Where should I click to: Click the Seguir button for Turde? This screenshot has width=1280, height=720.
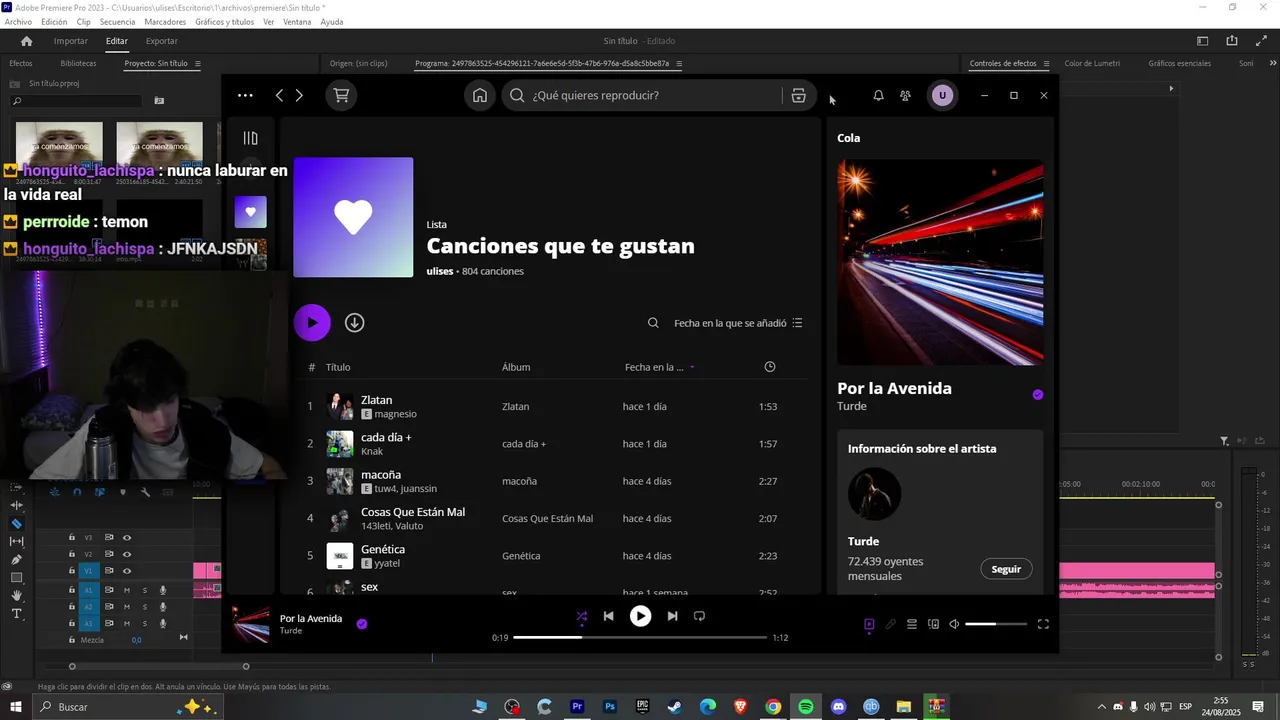(x=1006, y=569)
